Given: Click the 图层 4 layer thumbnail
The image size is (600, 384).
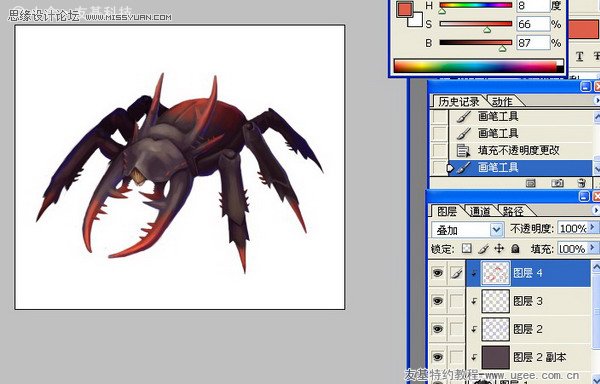Looking at the screenshot, I should 496,273.
